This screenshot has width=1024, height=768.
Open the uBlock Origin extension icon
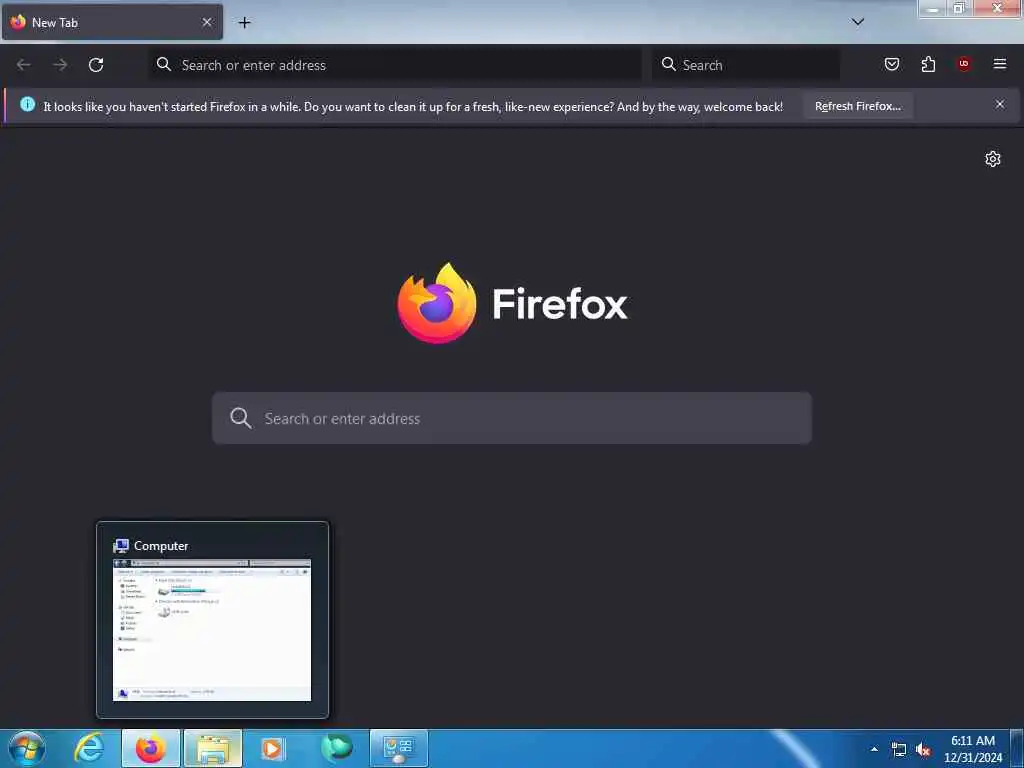coord(964,64)
